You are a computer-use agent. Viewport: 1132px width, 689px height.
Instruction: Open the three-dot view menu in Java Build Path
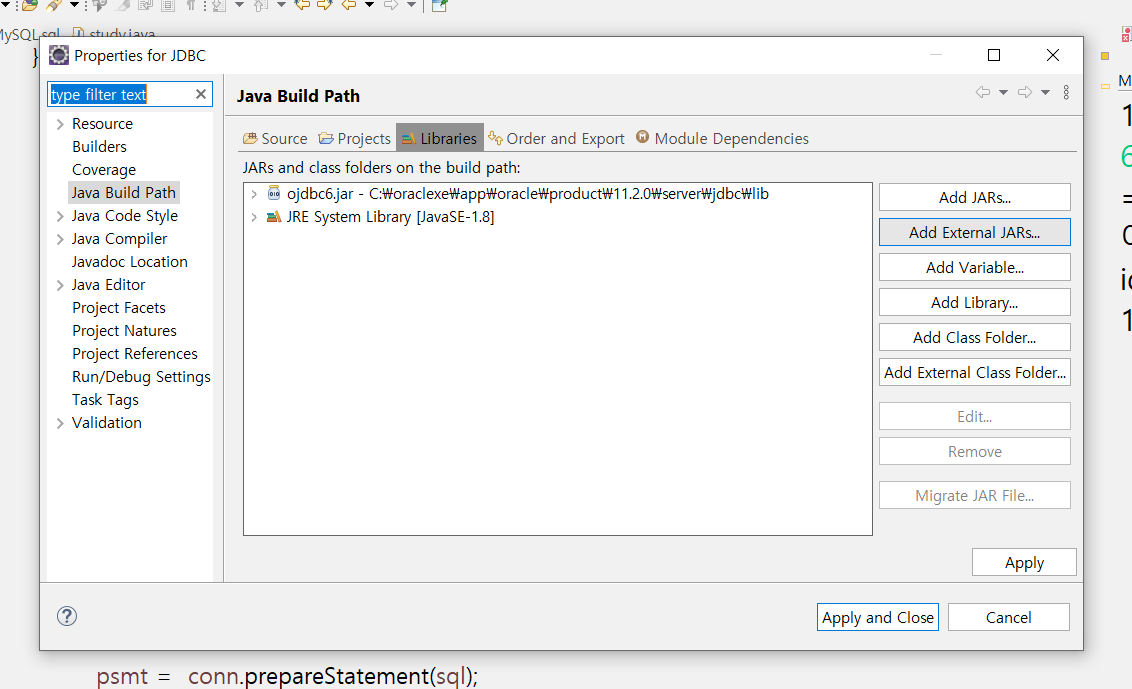click(x=1066, y=92)
